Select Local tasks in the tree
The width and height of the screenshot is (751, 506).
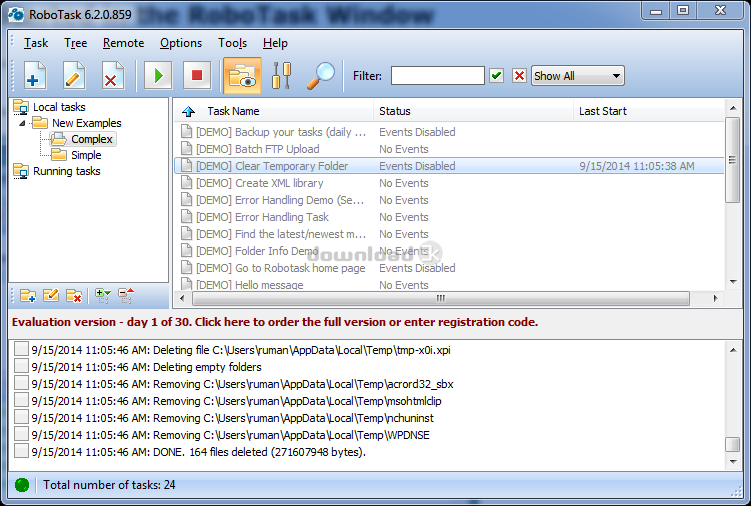pos(59,107)
